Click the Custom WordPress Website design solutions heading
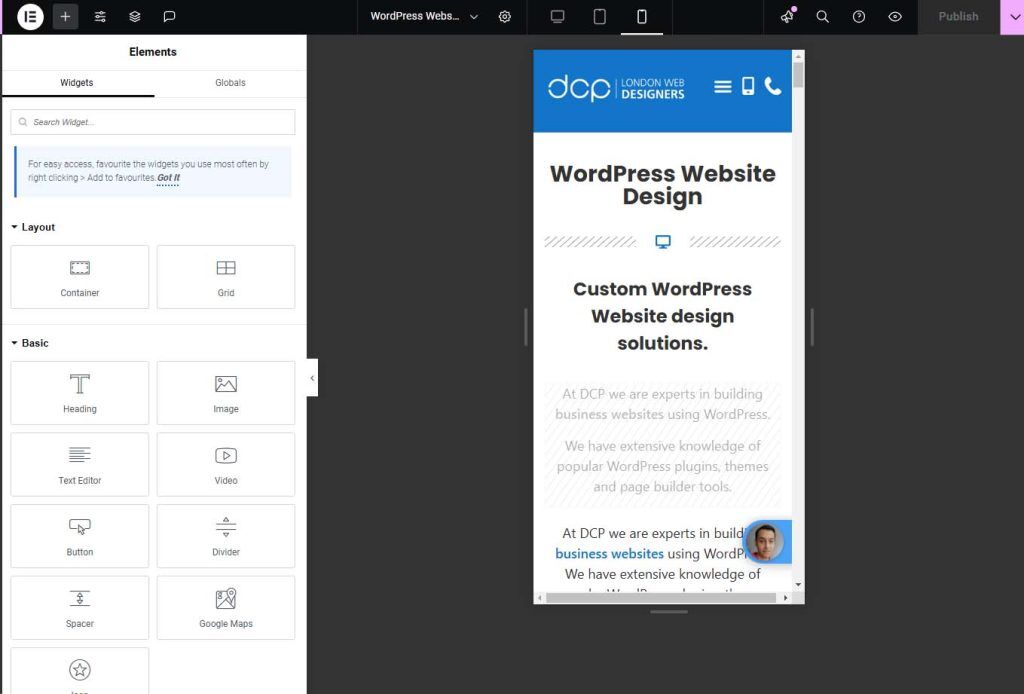Image resolution: width=1024 pixels, height=694 pixels. 662,316
